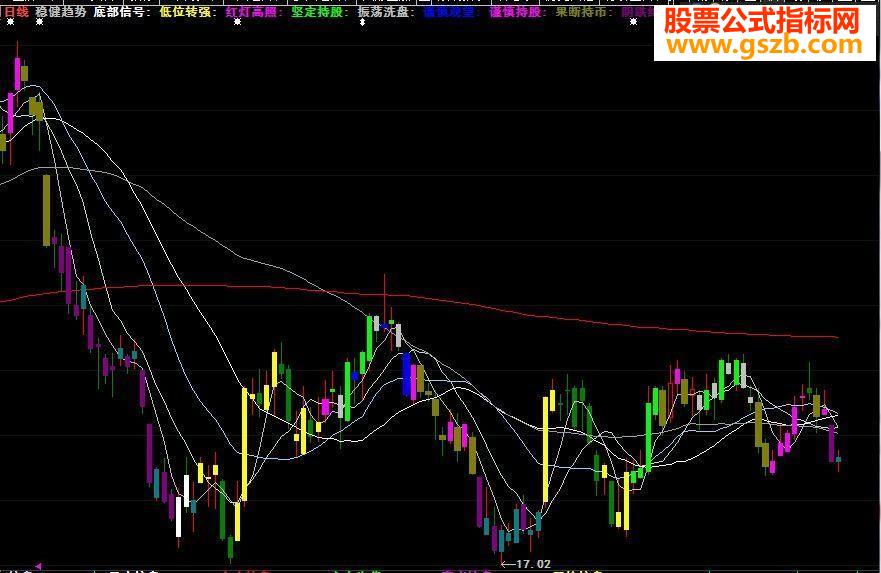Click the yellow 低位转强 legend label
The width and height of the screenshot is (881, 573).
pos(185,12)
